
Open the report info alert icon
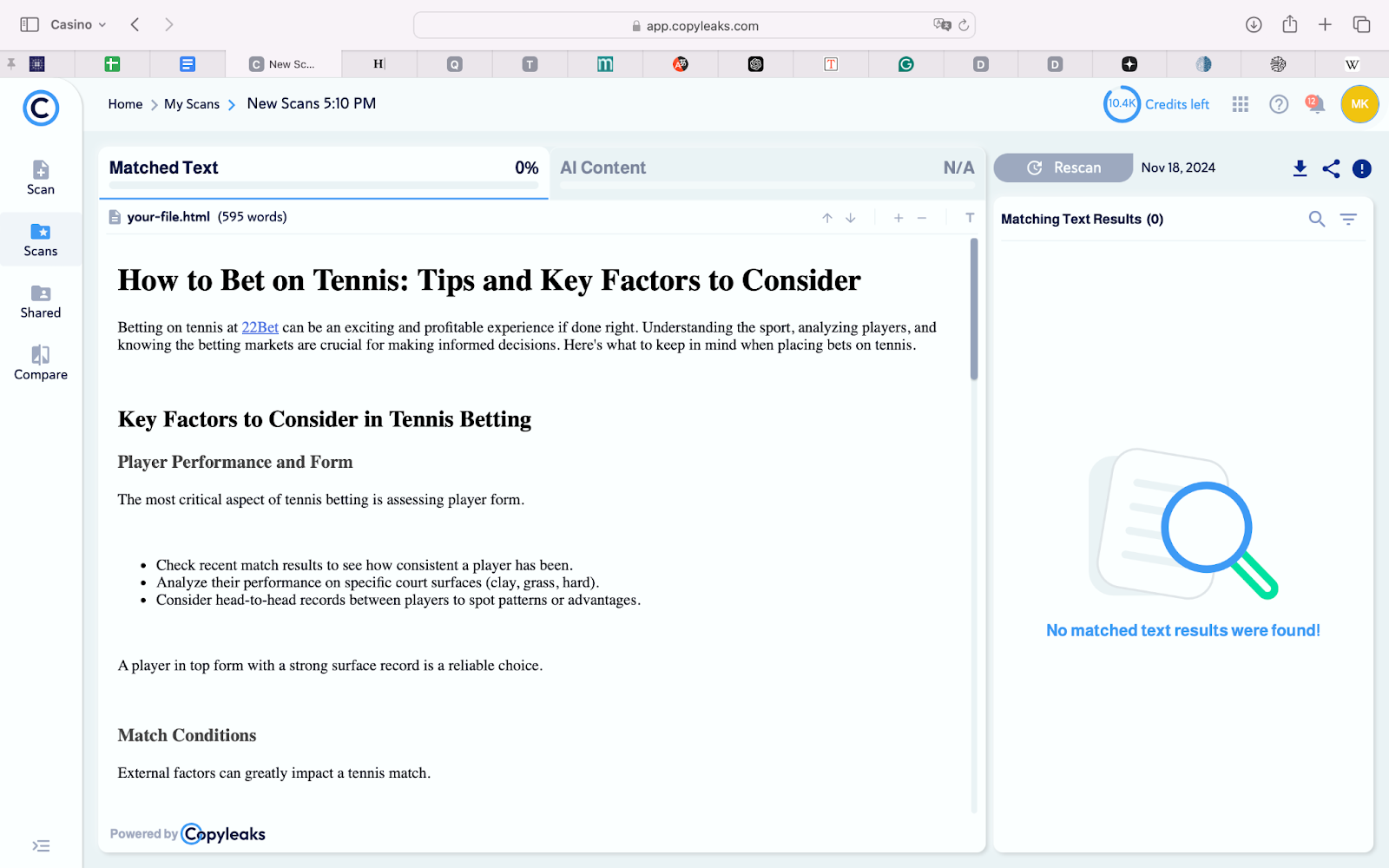1362,168
